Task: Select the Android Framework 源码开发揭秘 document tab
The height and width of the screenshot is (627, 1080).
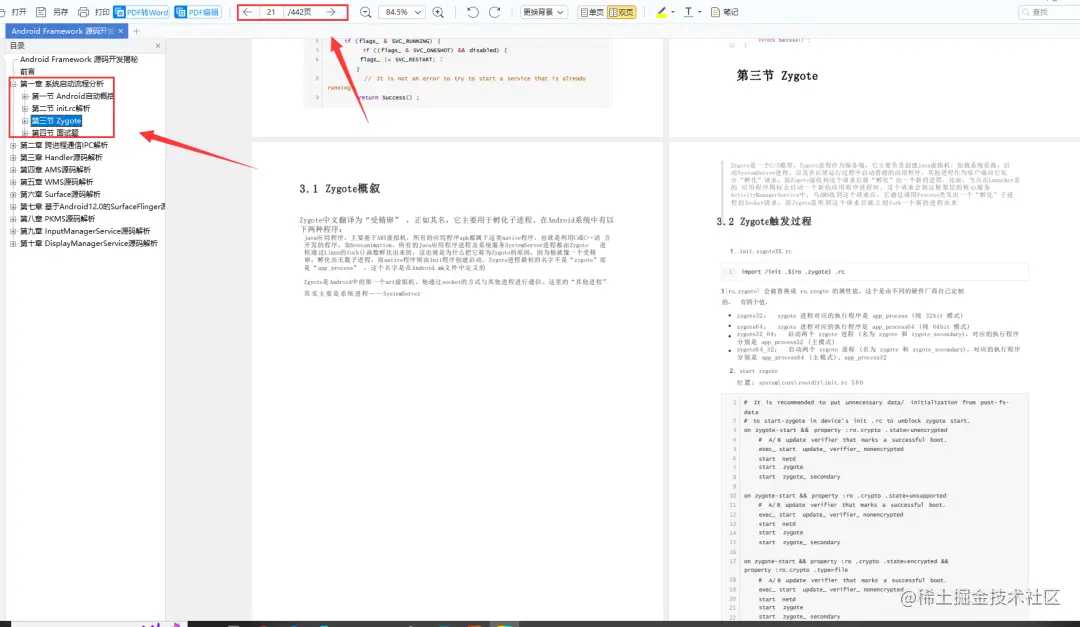Action: point(60,30)
